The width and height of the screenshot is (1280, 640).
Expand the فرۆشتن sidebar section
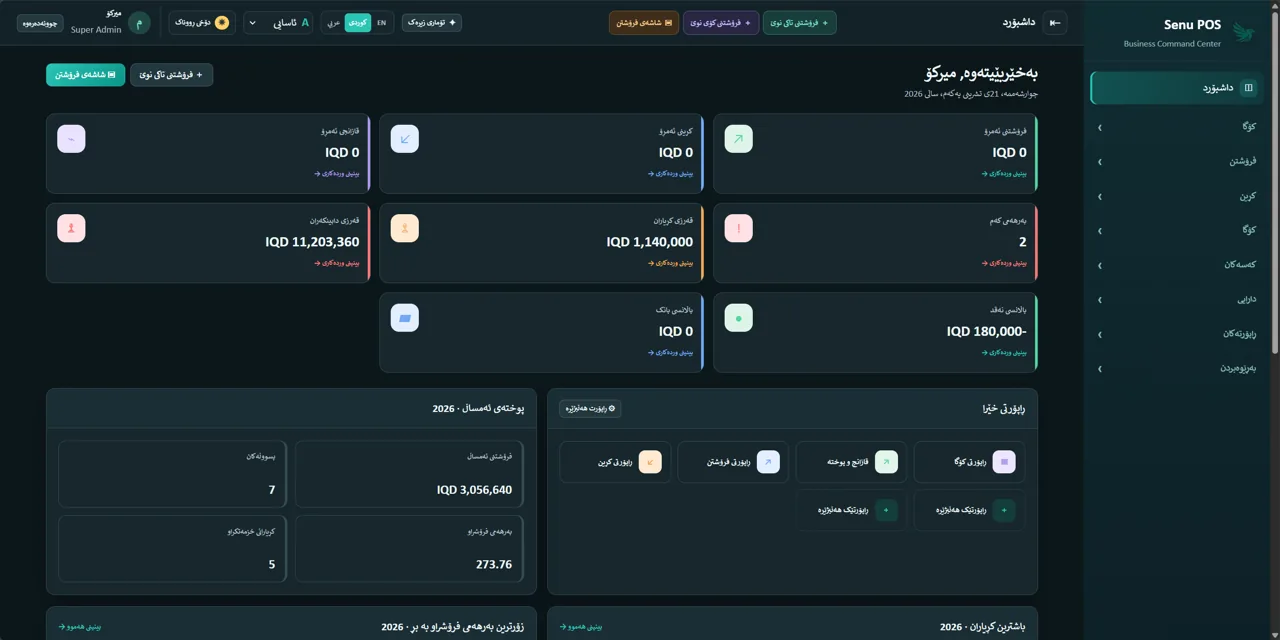1177,161
